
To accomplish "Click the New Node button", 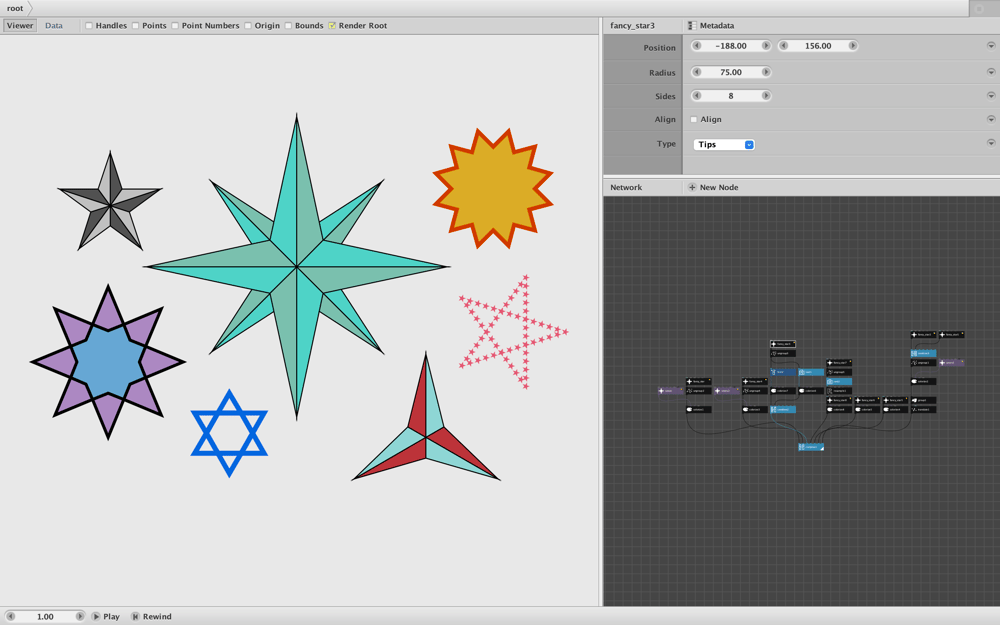I will click(713, 188).
